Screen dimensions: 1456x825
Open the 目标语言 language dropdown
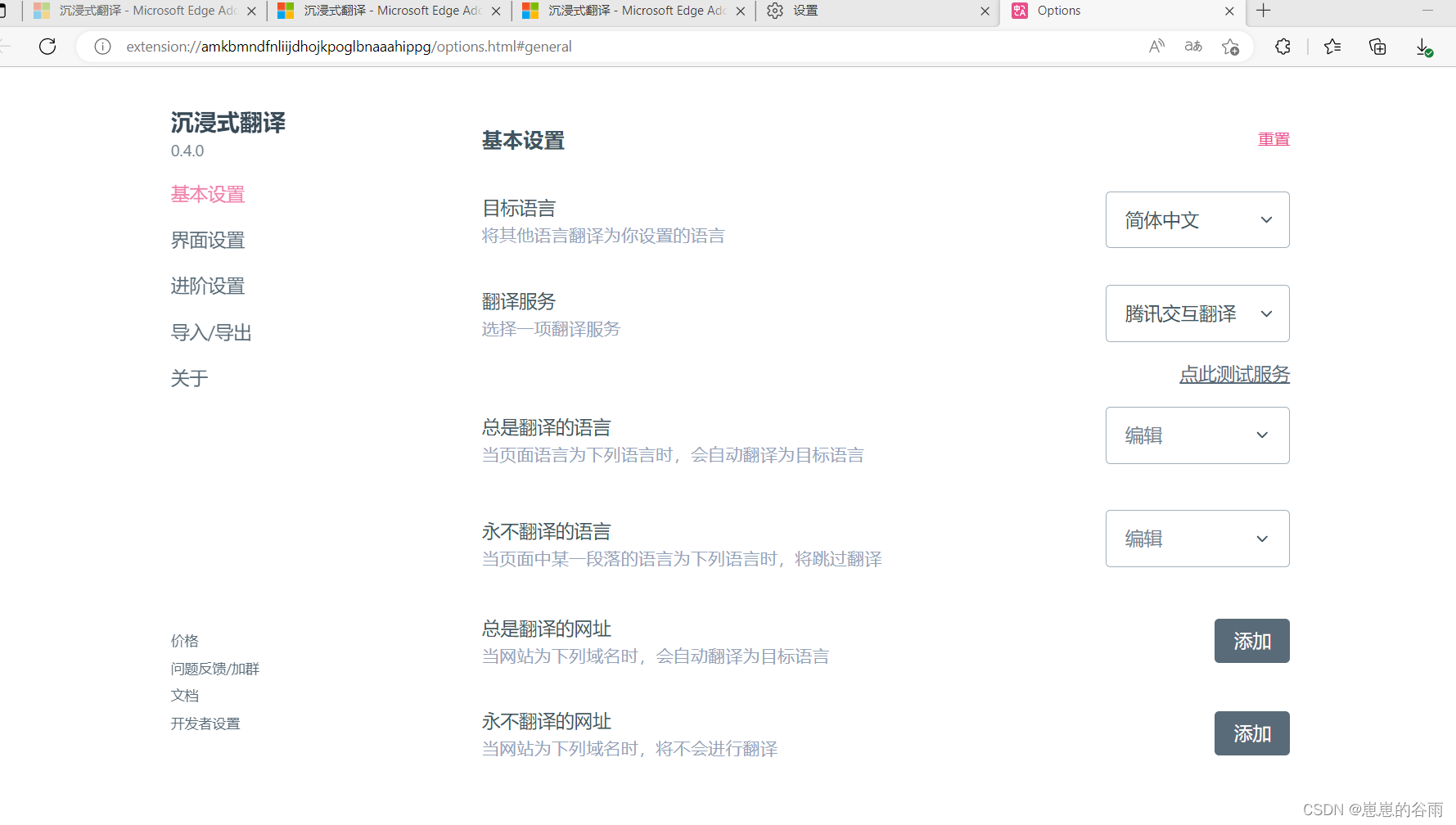(x=1197, y=219)
